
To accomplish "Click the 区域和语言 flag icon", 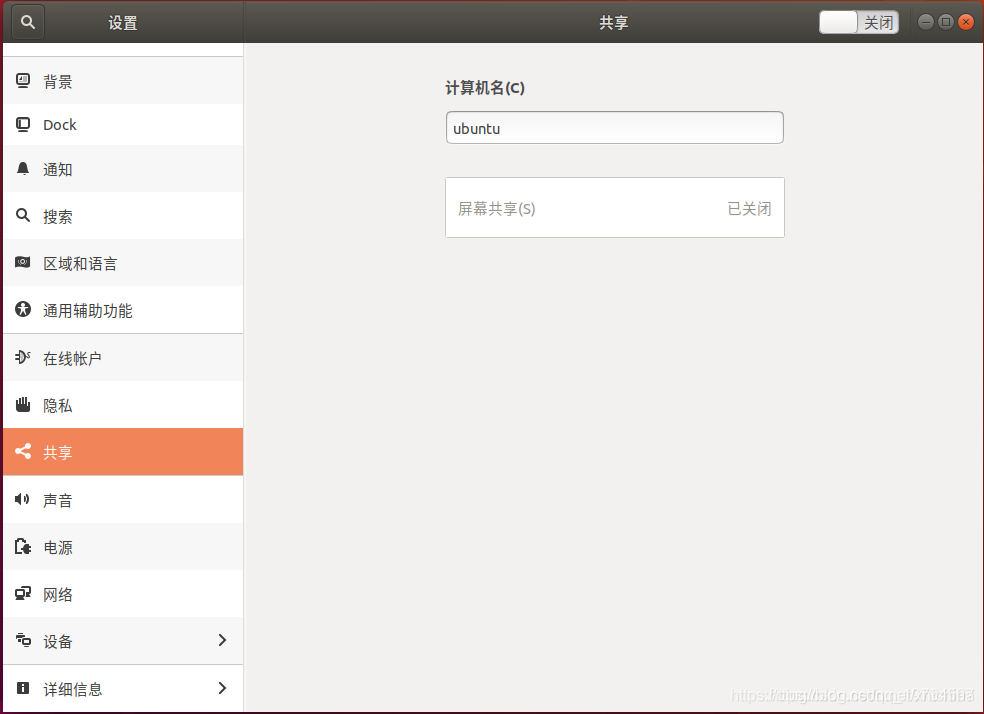I will point(23,263).
